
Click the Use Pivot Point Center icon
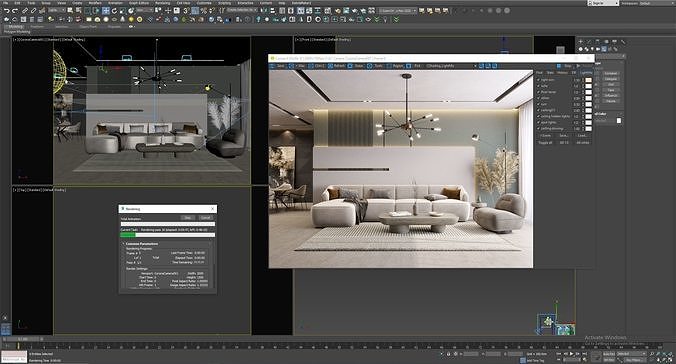point(159,10)
